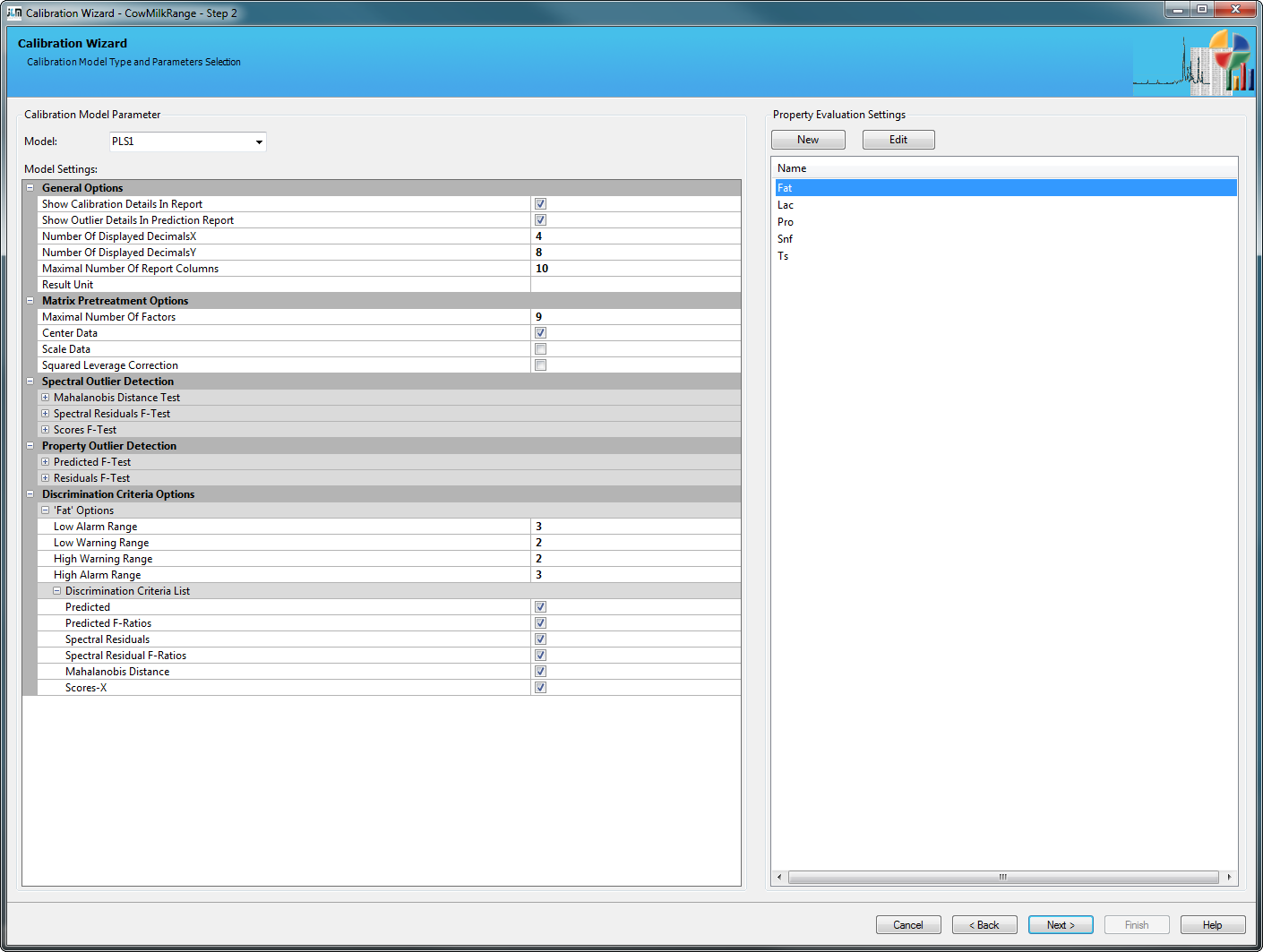Viewport: 1263px width, 952px height.
Task: Click the horizontal scrollbar in property list
Action: coord(1002,878)
